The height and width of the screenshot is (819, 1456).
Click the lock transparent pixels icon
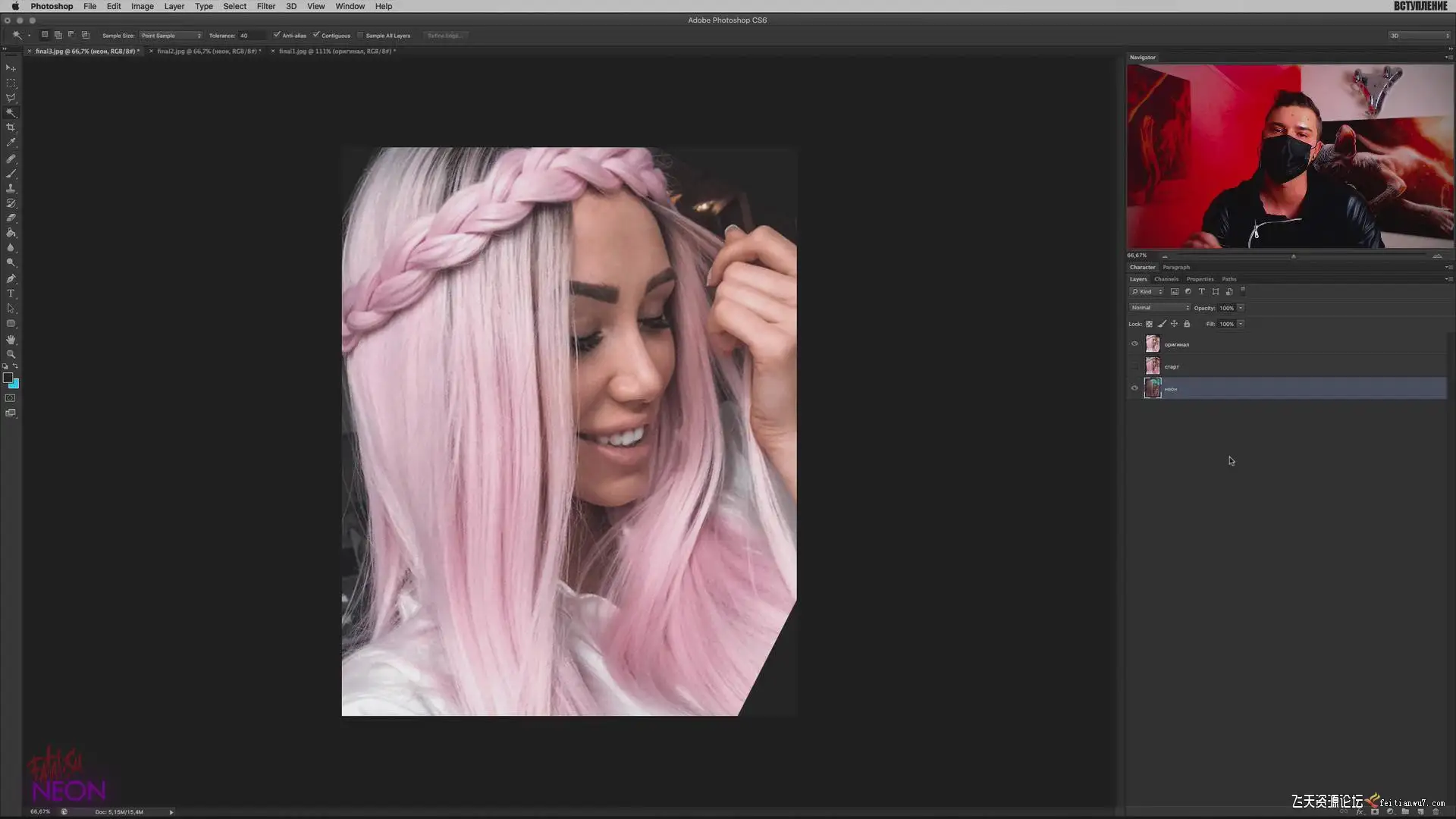[x=1149, y=324]
